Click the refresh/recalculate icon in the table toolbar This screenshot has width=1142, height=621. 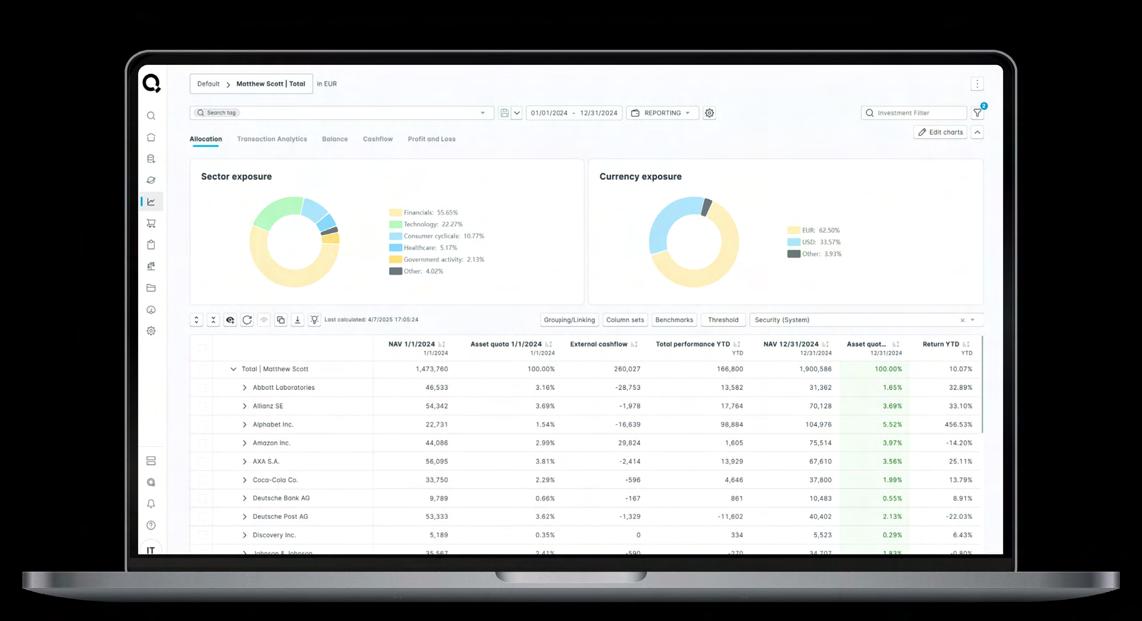[x=247, y=320]
